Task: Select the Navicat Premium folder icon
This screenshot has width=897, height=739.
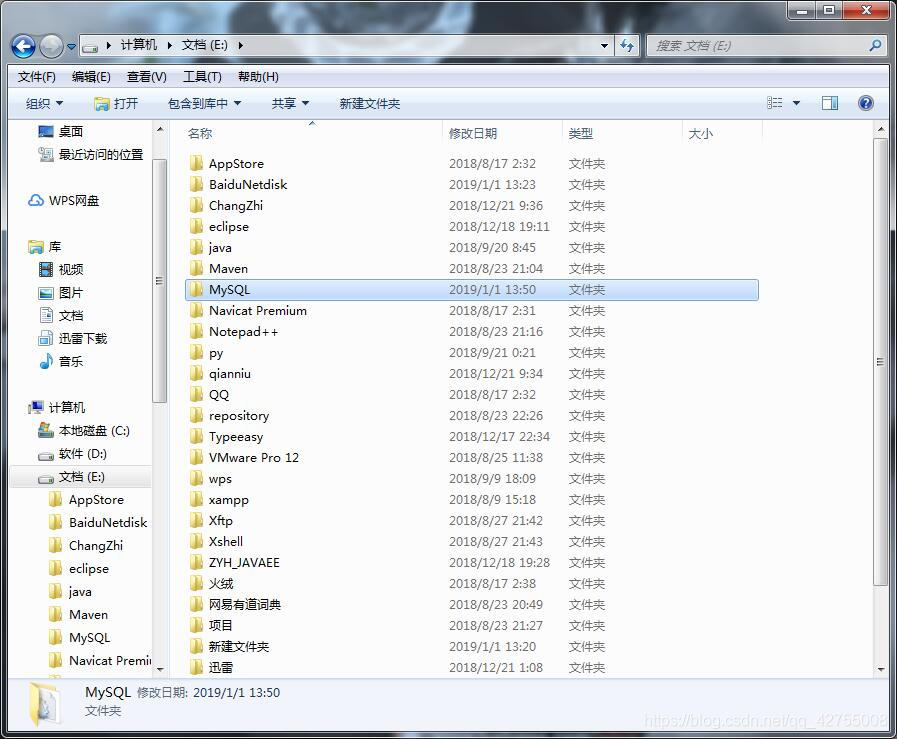Action: (196, 311)
